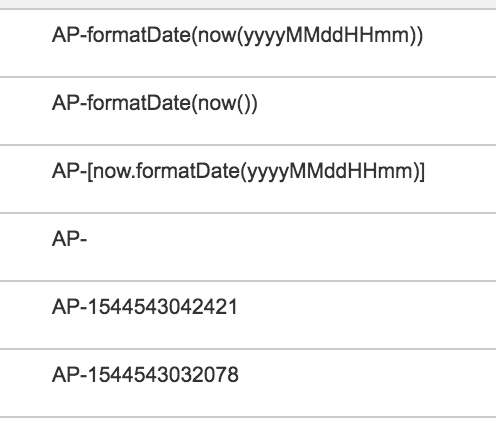Select the AP-formatDate(now(yyyyMMddHHmm)) row
Viewport: 496px width, 424px height.
pyautogui.click(x=248, y=43)
